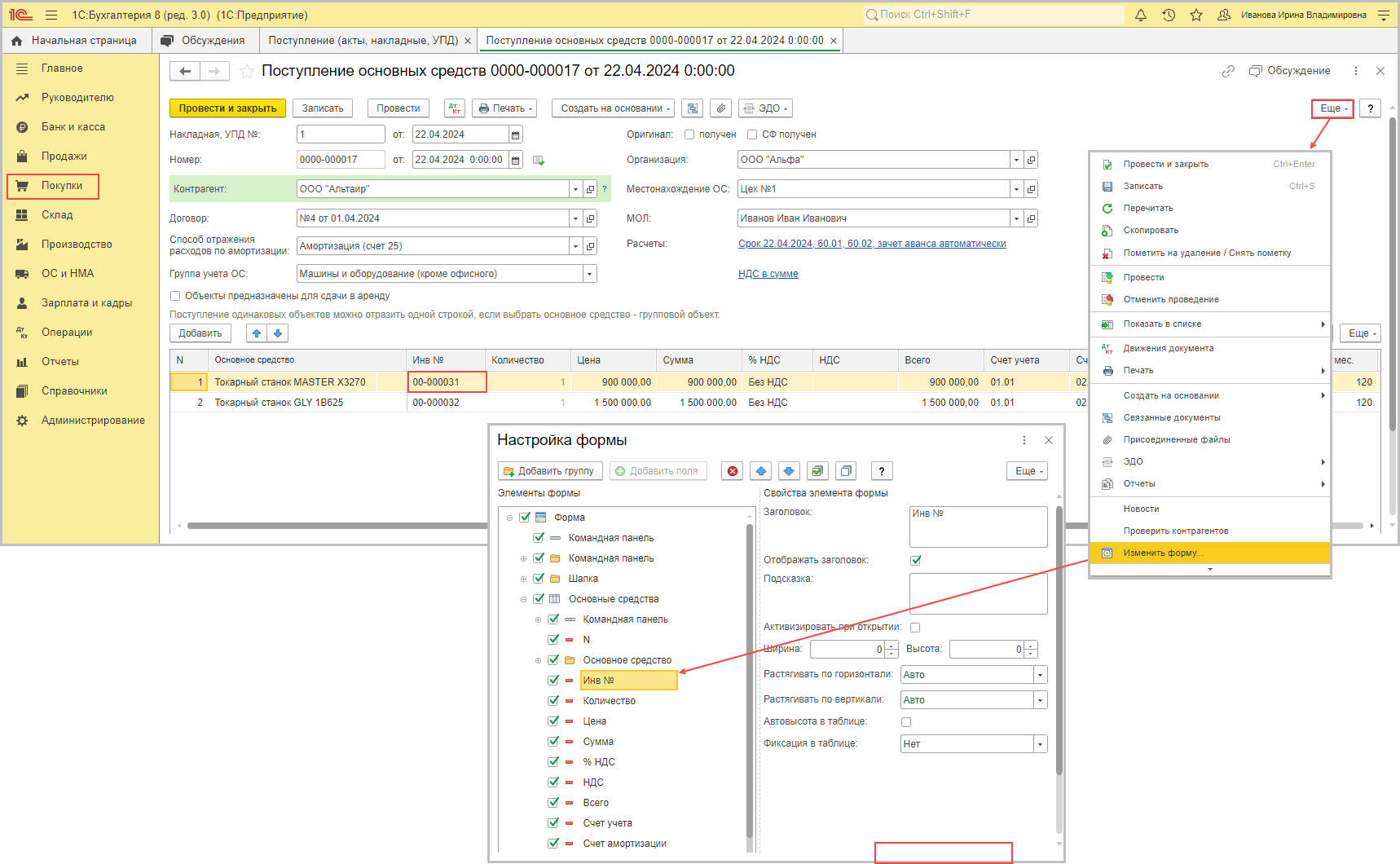Toggle СФ получен checkbox

(x=752, y=134)
